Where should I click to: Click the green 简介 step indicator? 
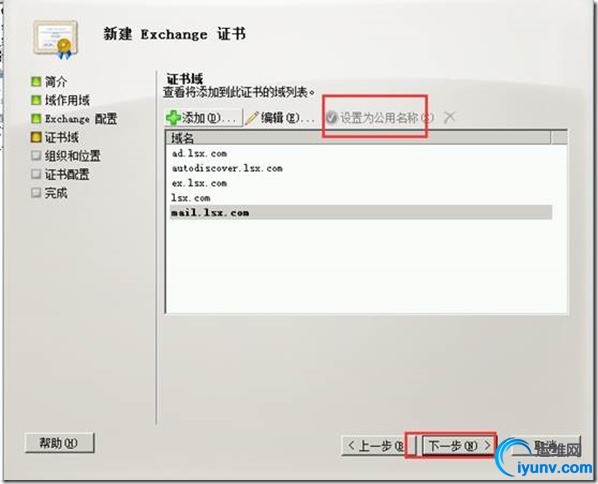[x=36, y=81]
